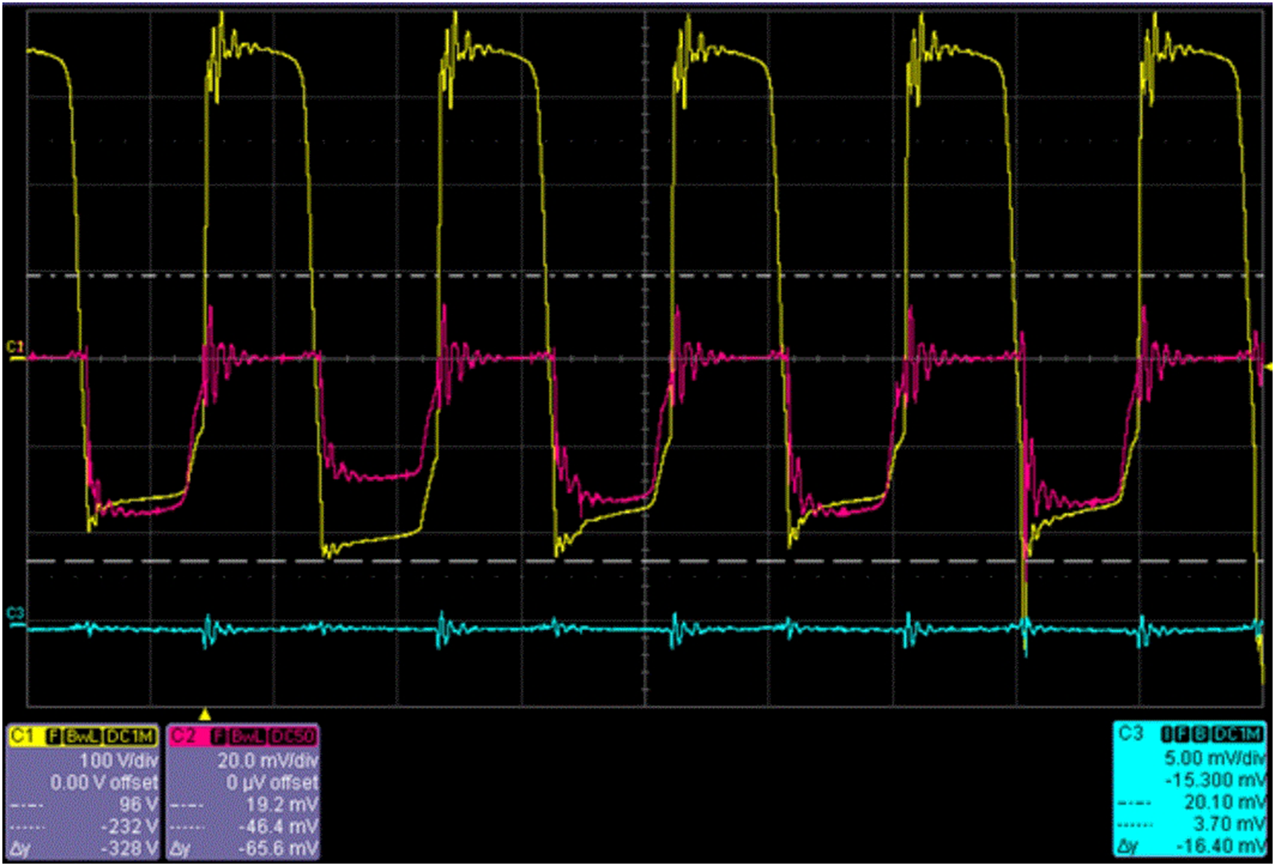Click the C2 channel label in pink descriptor
The width and height of the screenshot is (1275, 866).
click(182, 737)
